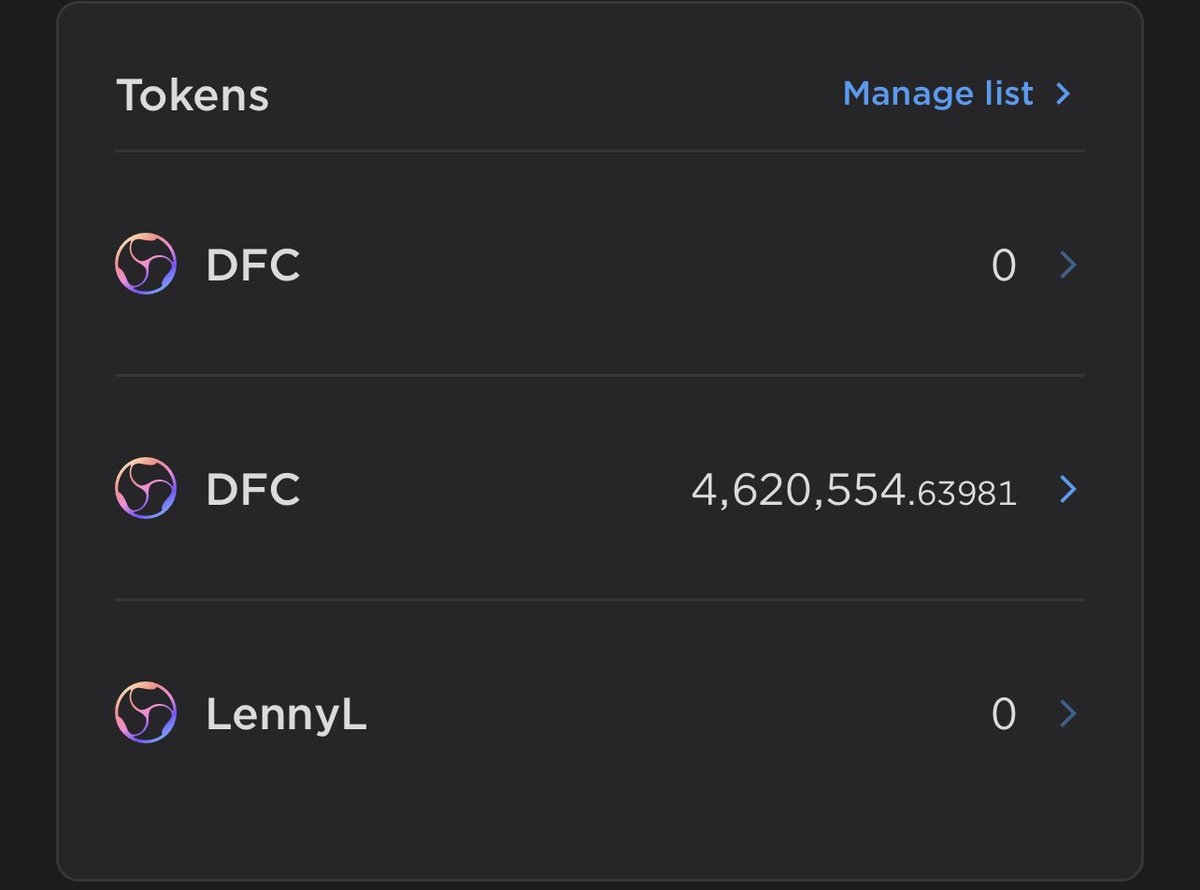
Task: Select the DFC name with zero balance
Action: click(x=253, y=265)
